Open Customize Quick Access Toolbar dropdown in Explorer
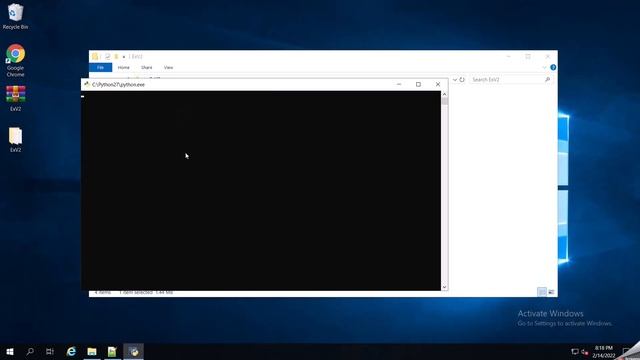The image size is (640, 360). (124, 57)
